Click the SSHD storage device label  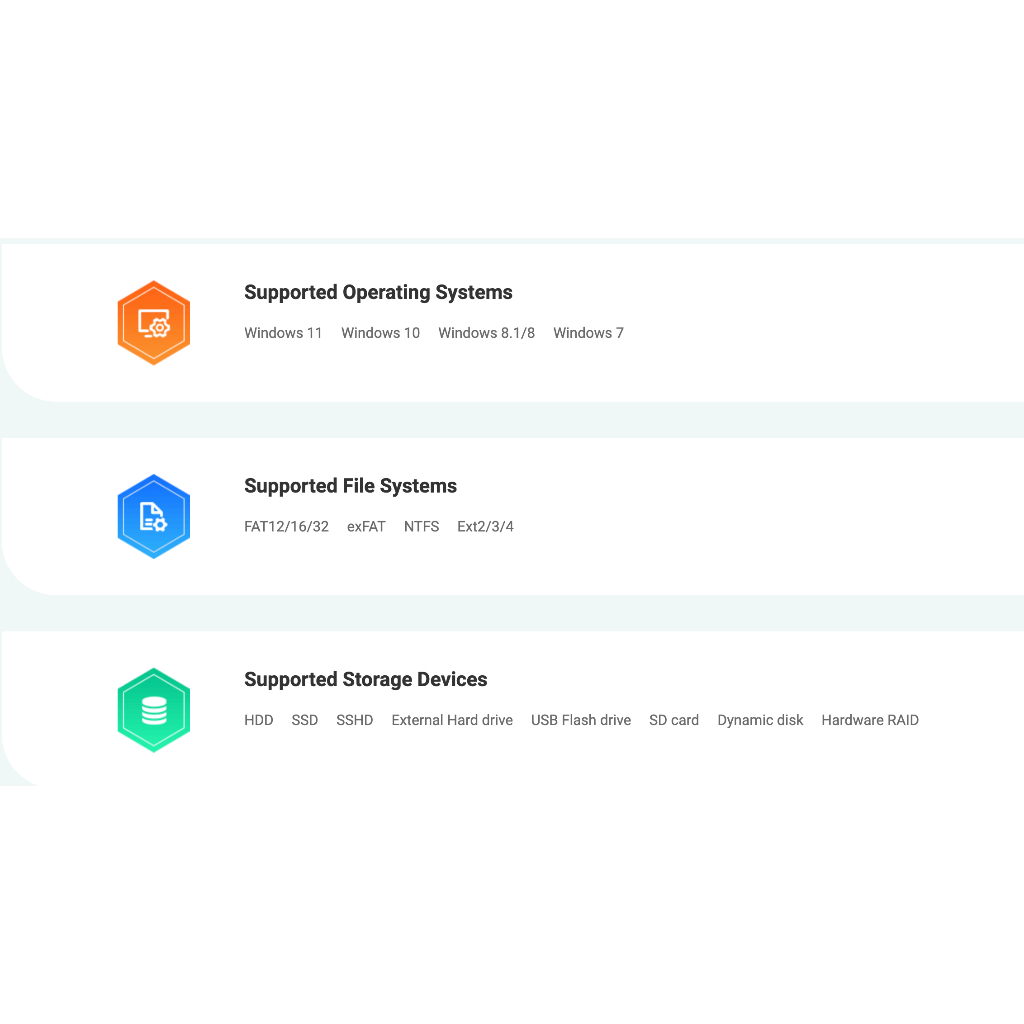tap(355, 720)
